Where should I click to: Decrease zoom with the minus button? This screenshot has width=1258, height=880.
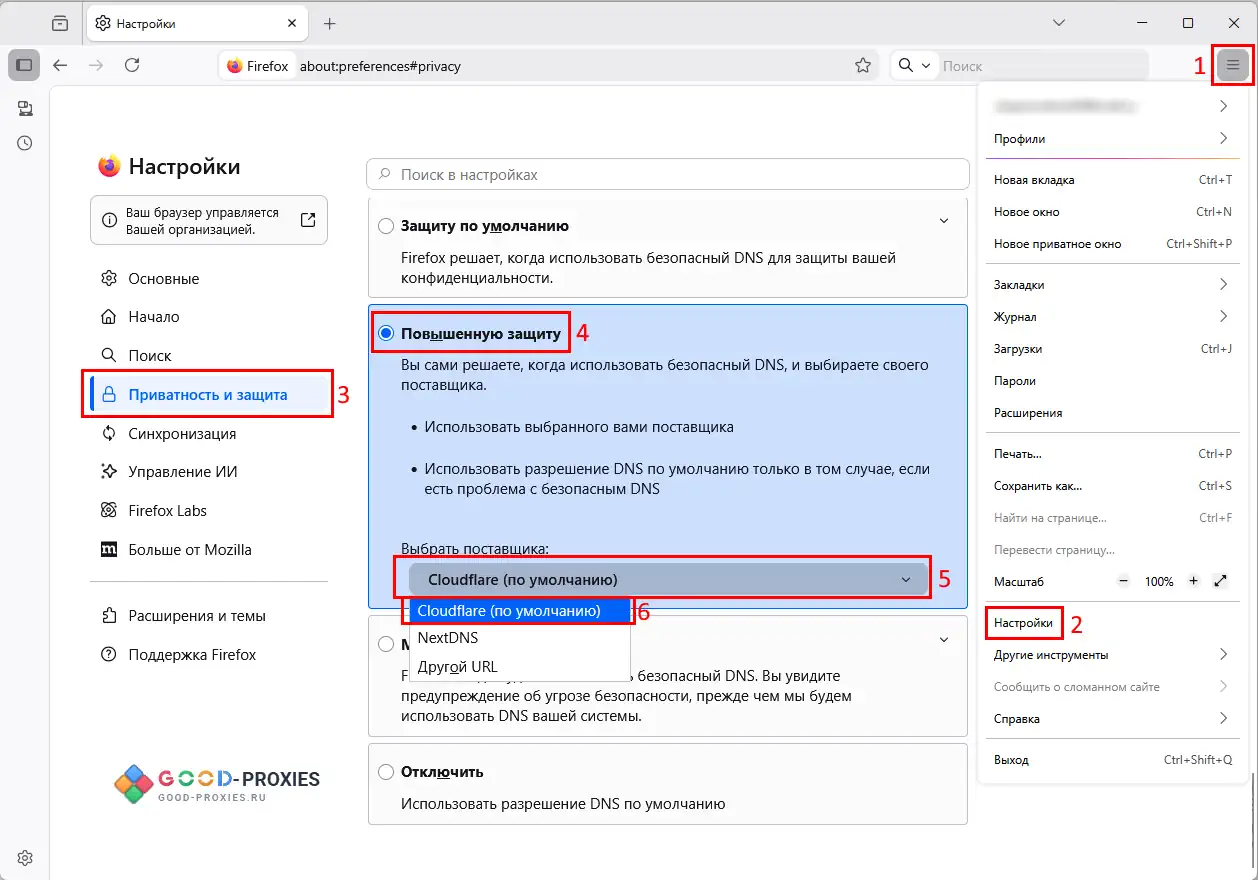[1124, 581]
